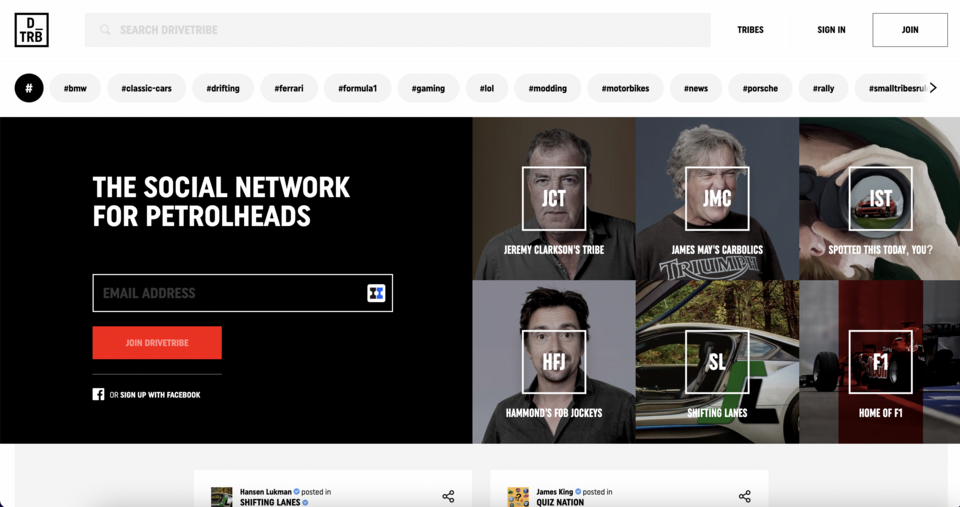Click the DriveTribe D_TRB logo
The width and height of the screenshot is (960, 507).
tap(31, 30)
